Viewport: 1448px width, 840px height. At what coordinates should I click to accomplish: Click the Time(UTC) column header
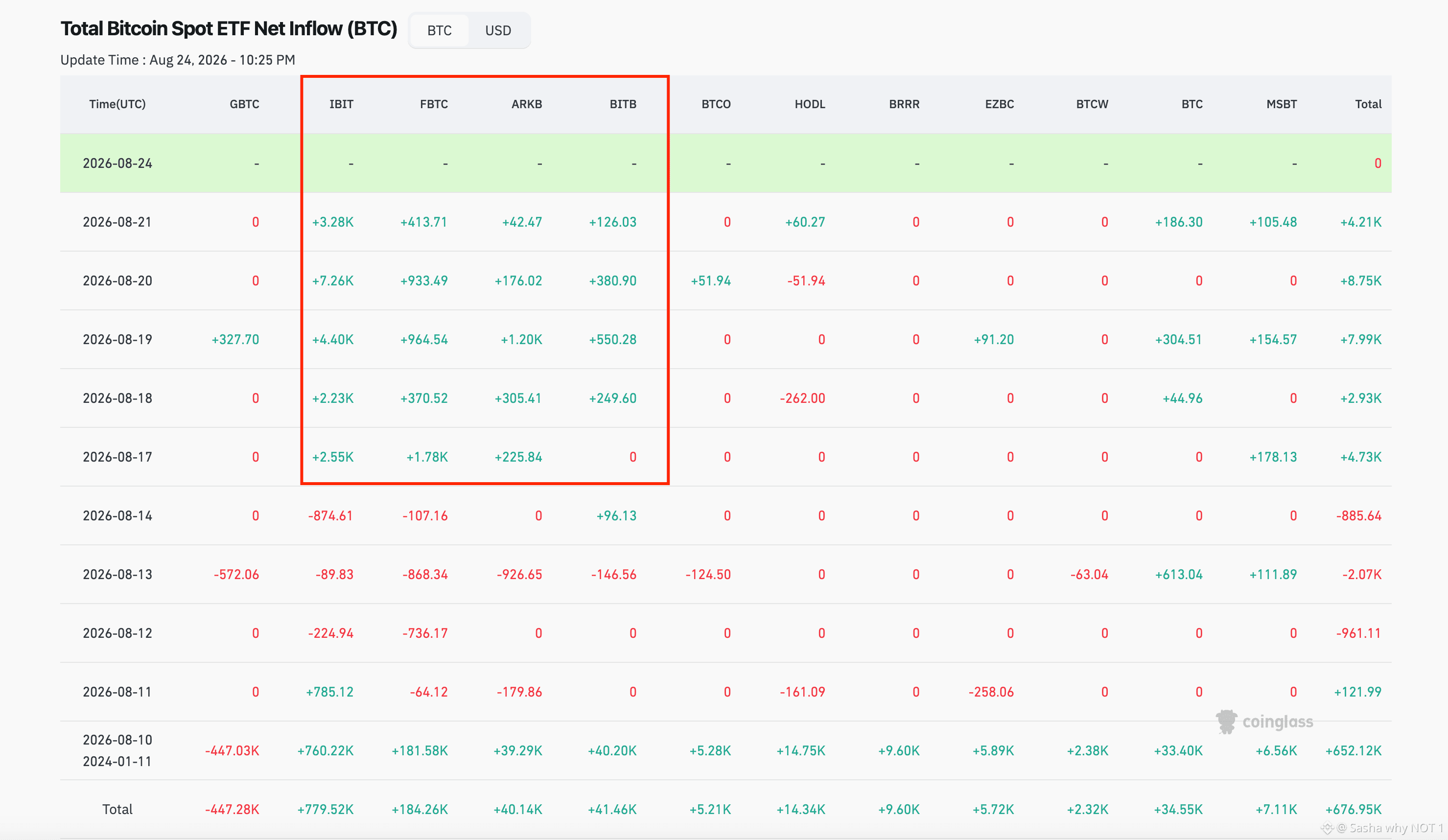click(x=117, y=104)
